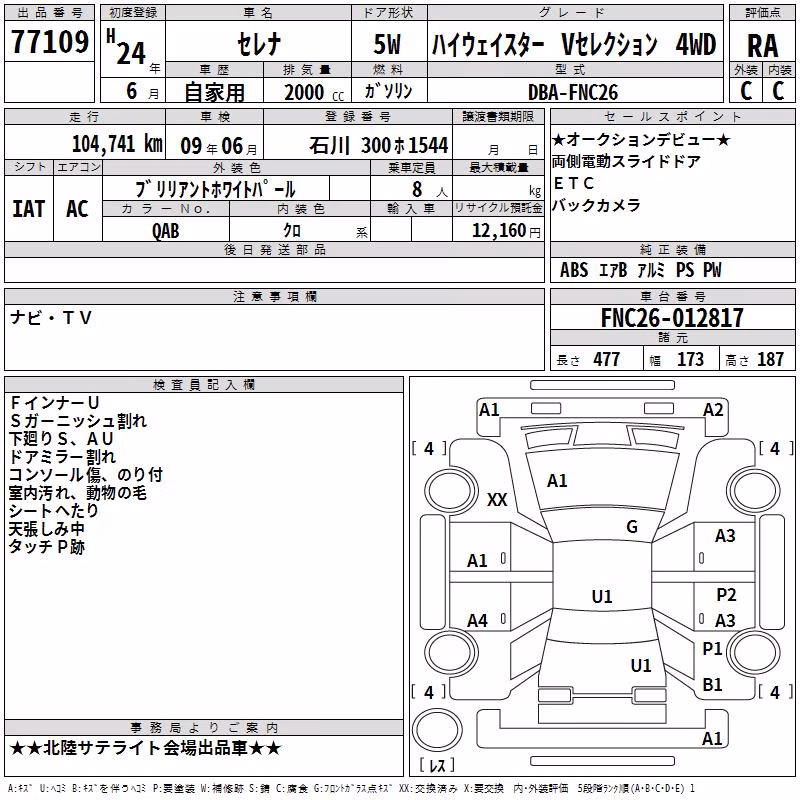This screenshot has height=800, width=800.
Task: Click the color number QAB
Action: click(x=166, y=231)
